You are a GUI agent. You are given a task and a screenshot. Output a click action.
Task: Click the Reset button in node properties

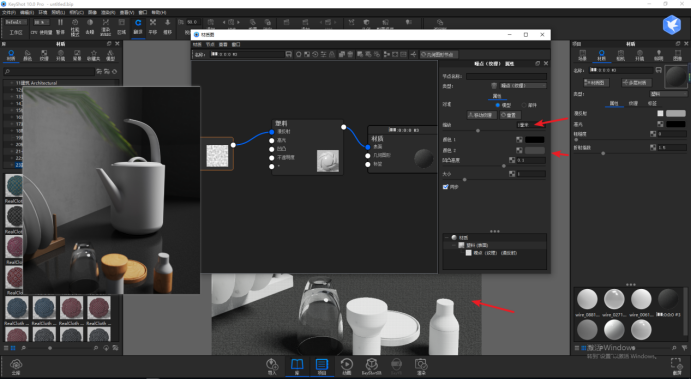click(510, 115)
